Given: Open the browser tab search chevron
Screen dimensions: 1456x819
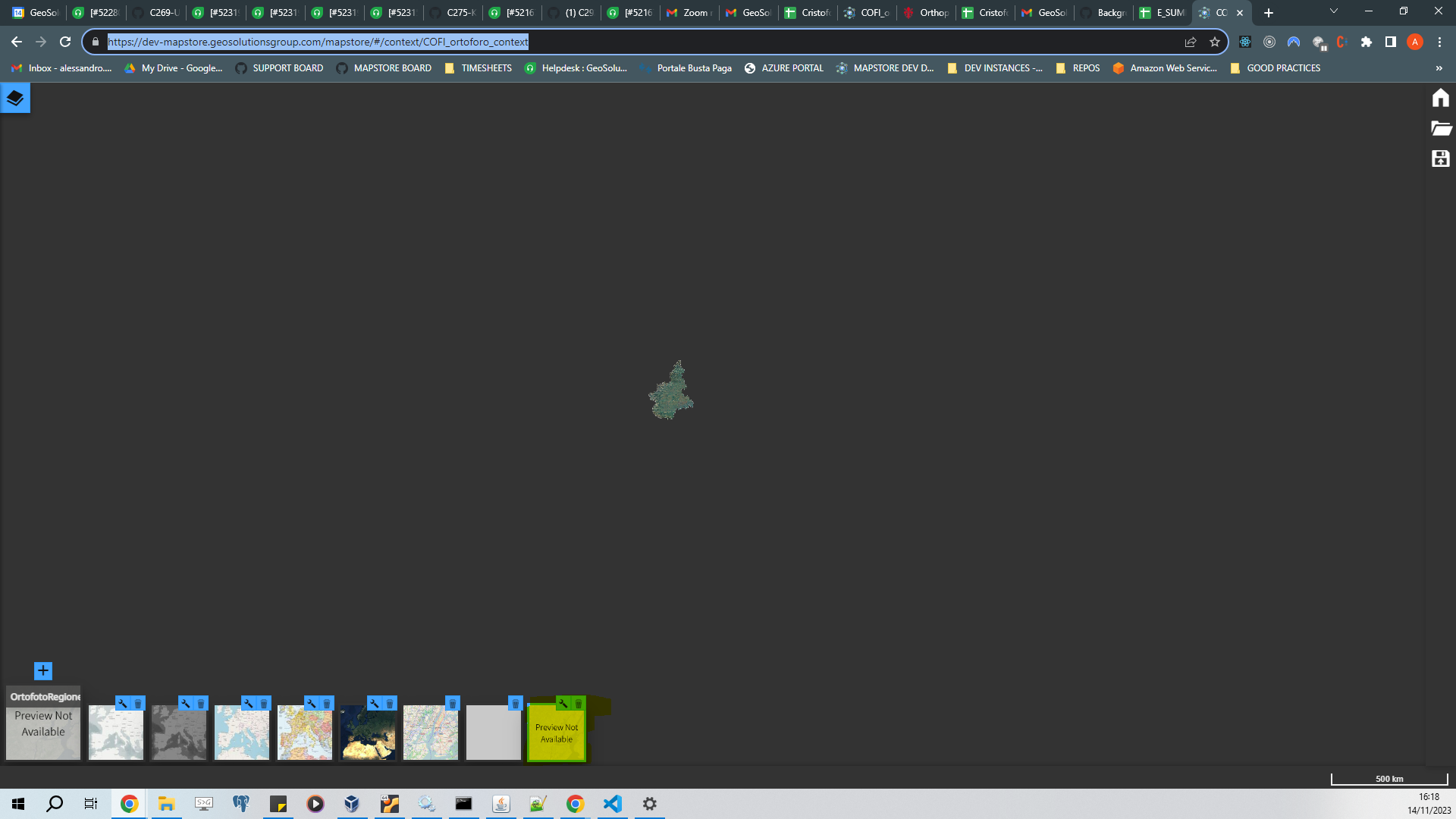Looking at the screenshot, I should coord(1333,12).
